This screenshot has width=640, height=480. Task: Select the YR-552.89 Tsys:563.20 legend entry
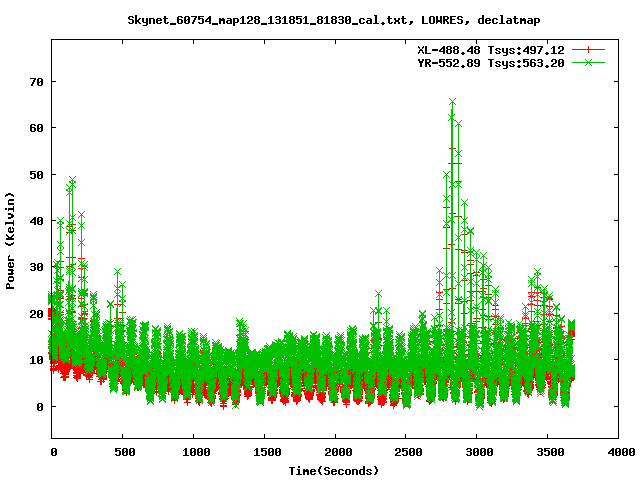pos(491,63)
